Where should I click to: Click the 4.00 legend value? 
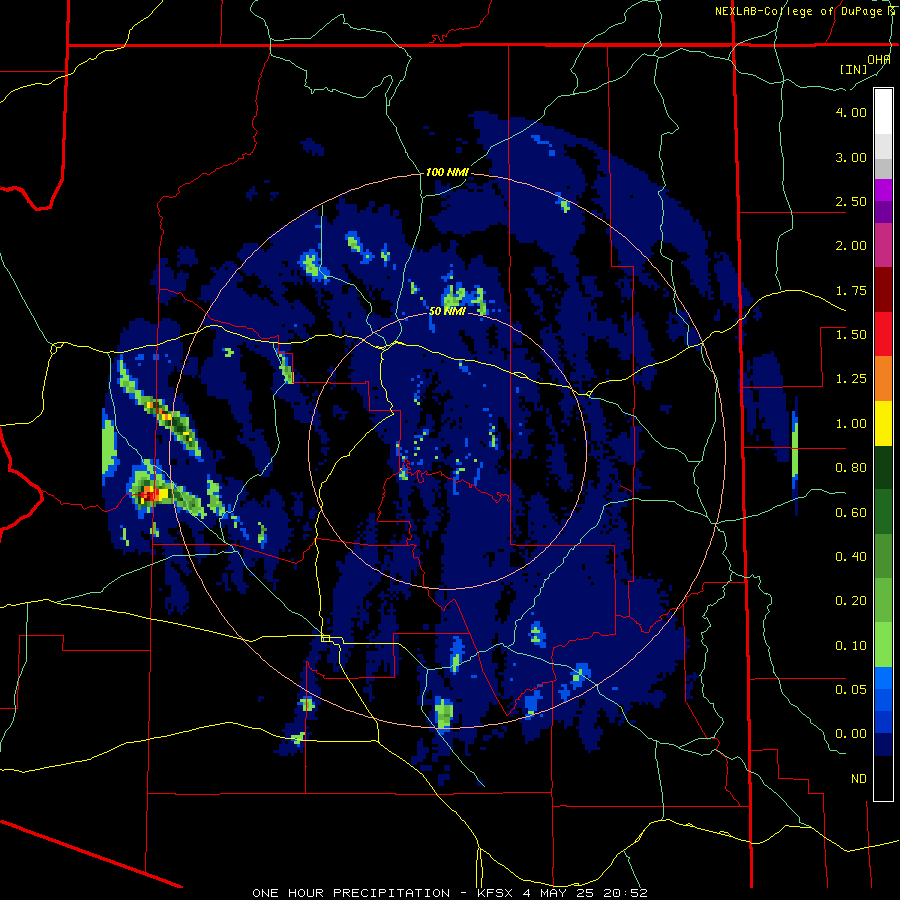(851, 112)
